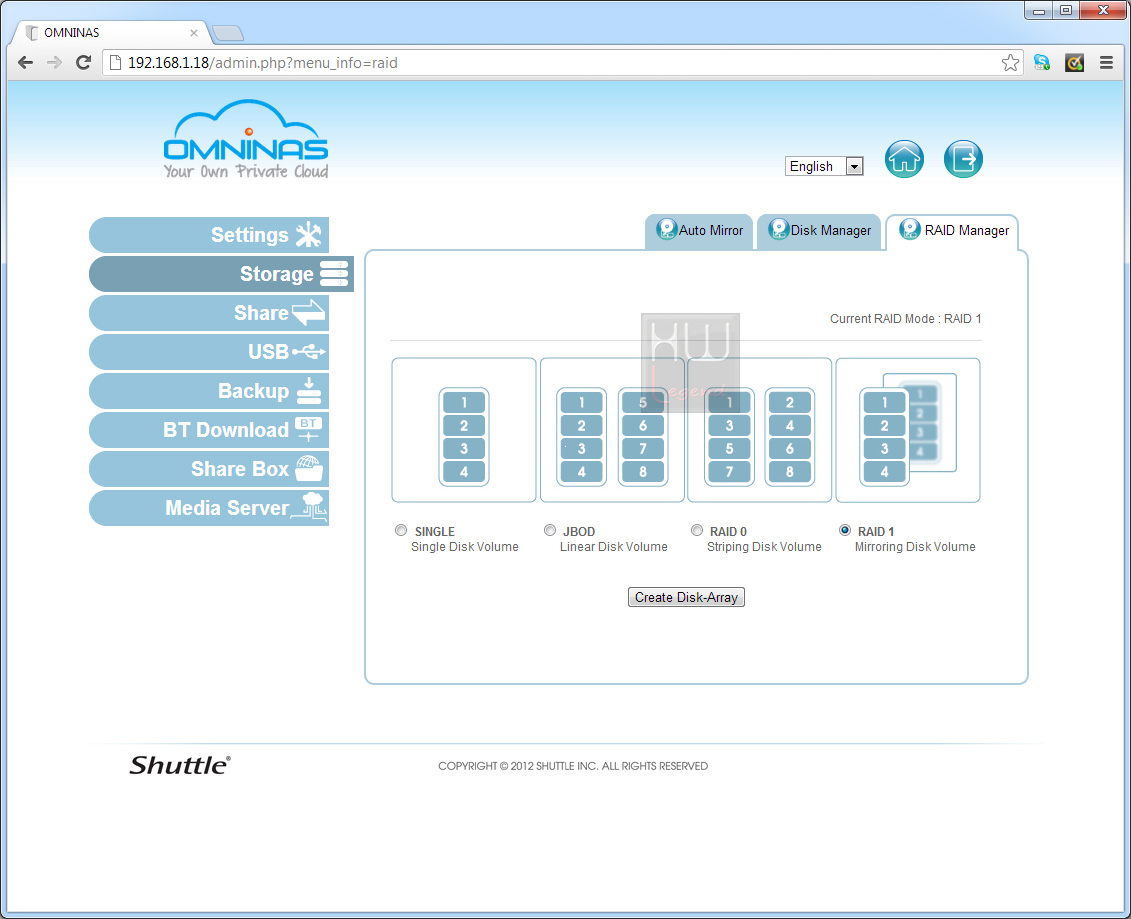Select the OMNINAS browser tab
Screen dimensions: 1131x919
click(112, 33)
